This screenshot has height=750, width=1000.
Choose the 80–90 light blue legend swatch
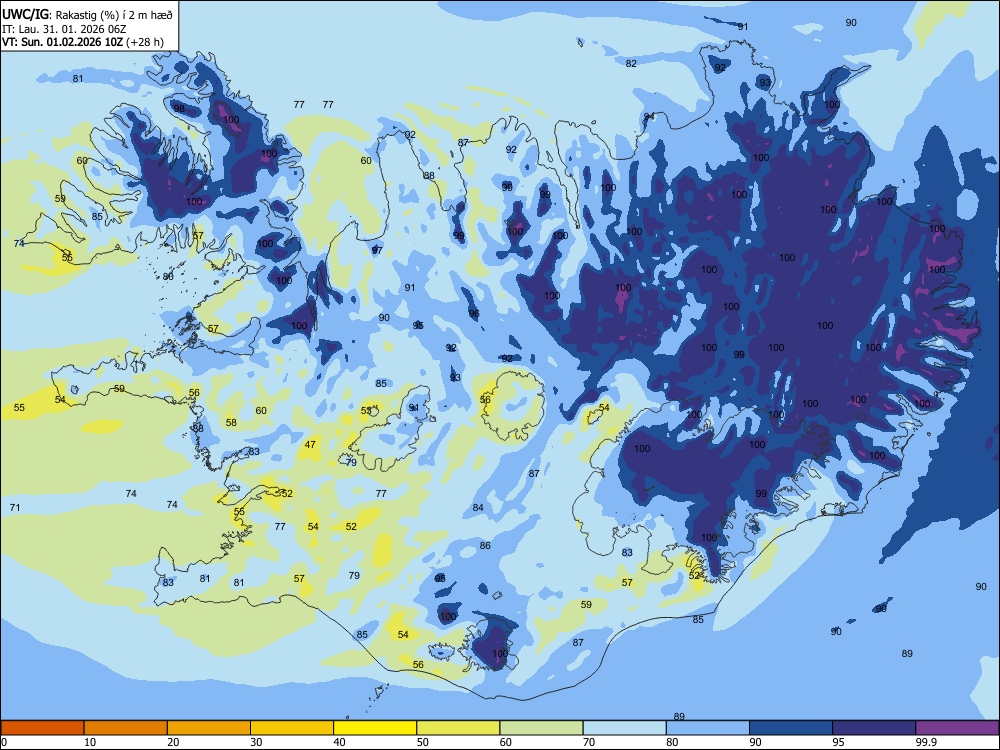pos(708,728)
